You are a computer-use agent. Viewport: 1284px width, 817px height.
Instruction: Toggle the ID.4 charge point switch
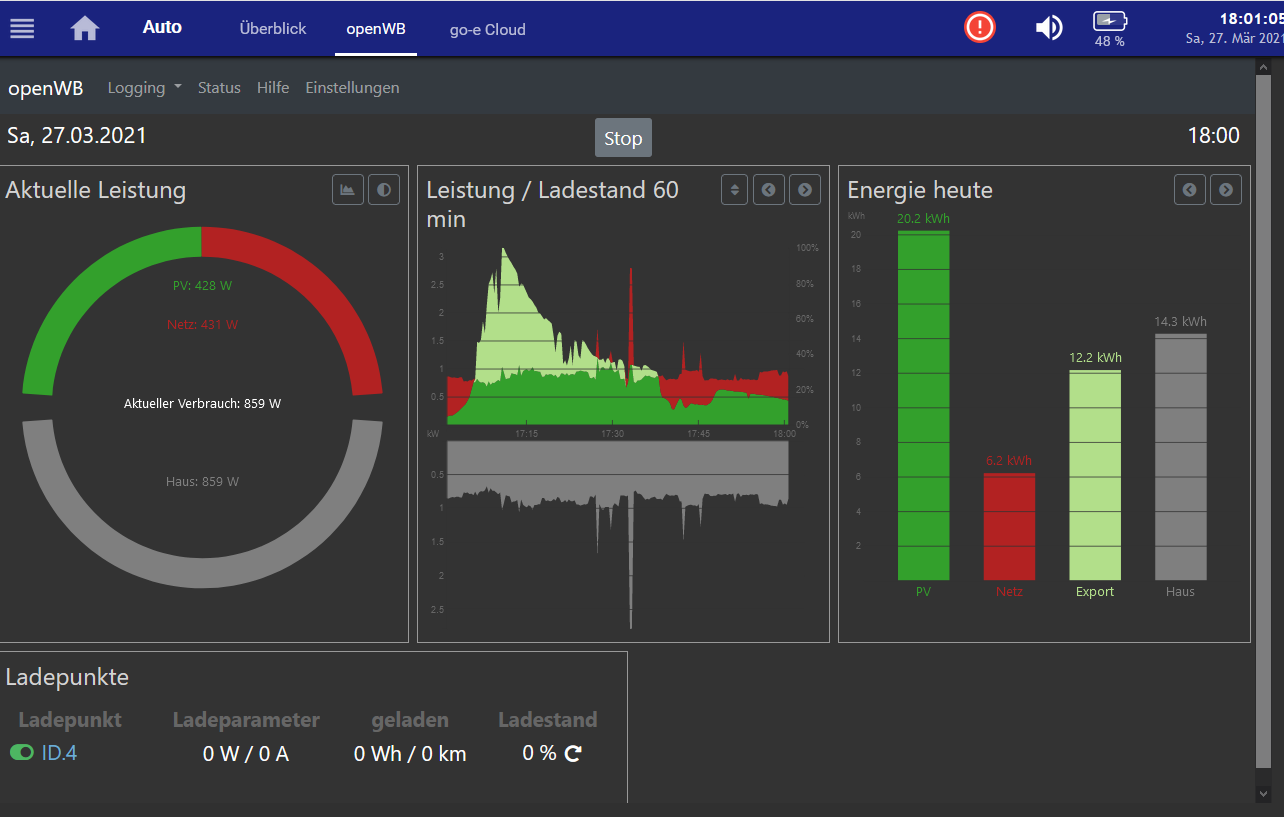tap(22, 753)
